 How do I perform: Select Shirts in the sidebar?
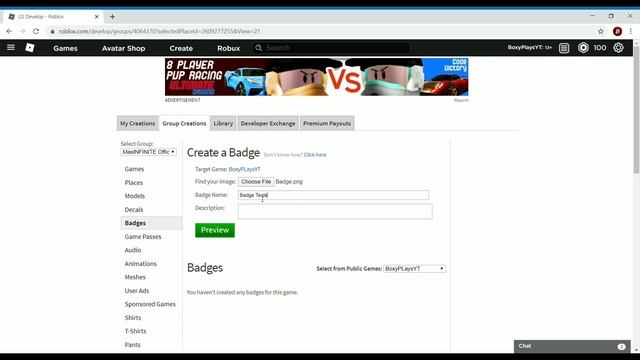[x=133, y=318]
